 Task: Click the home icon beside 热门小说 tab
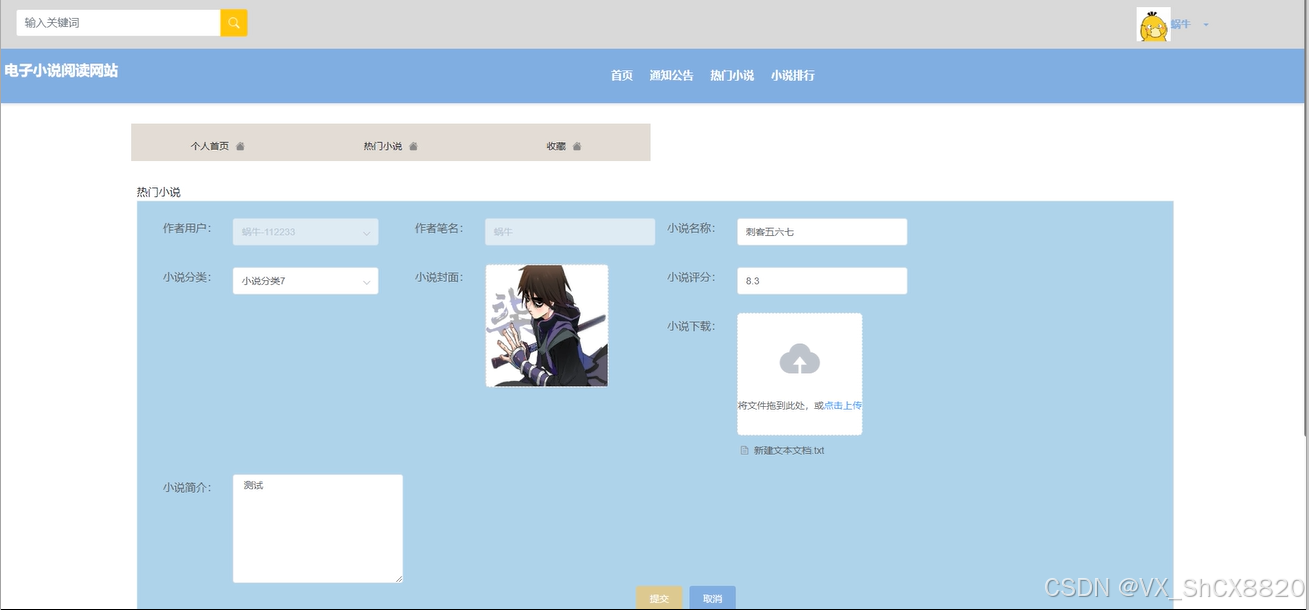click(413, 146)
